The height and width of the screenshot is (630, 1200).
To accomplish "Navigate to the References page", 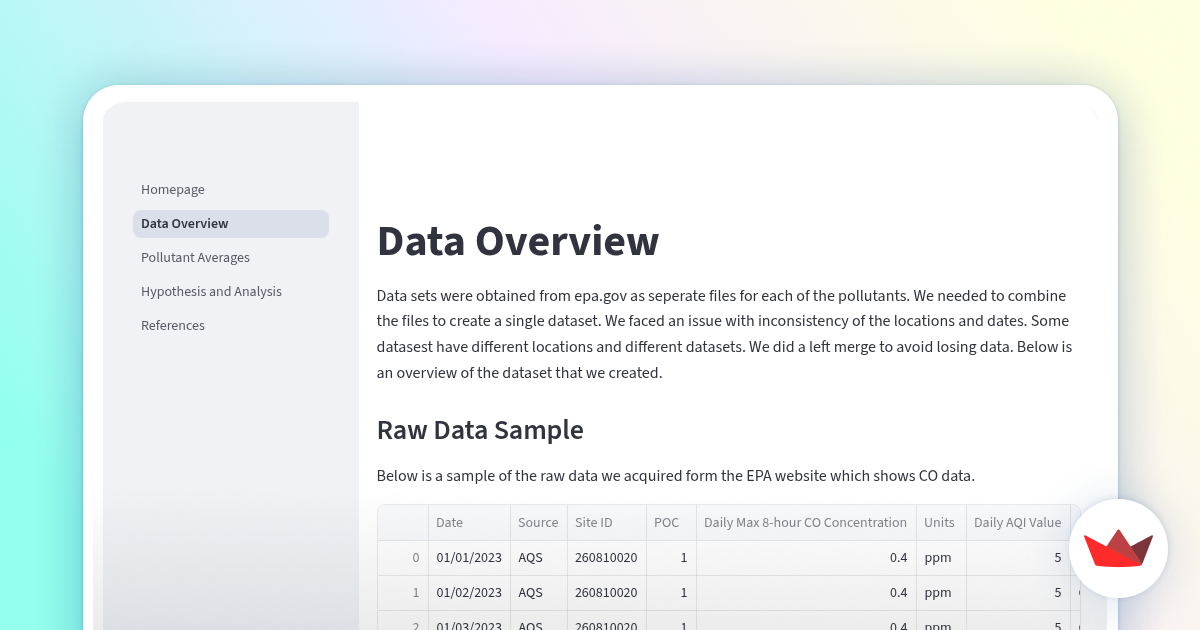I will [231, 326].
